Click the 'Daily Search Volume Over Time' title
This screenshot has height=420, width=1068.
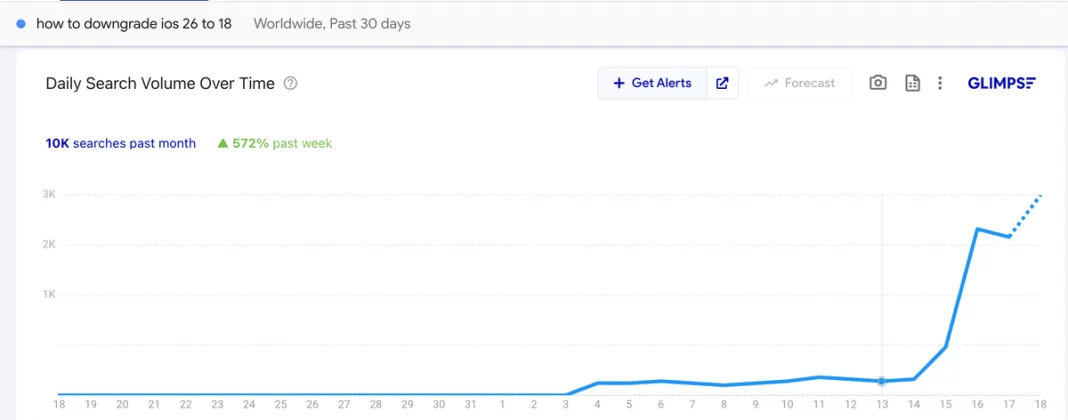pos(160,84)
